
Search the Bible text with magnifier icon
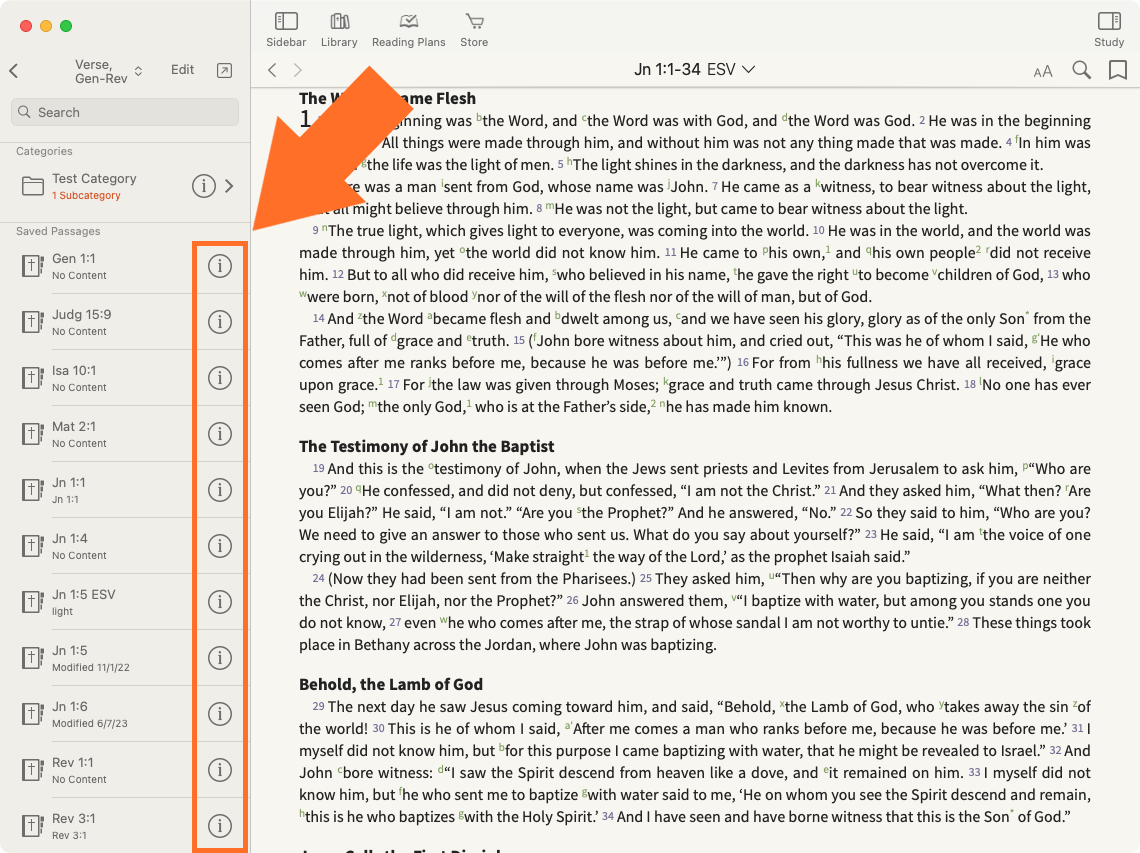(x=1082, y=70)
